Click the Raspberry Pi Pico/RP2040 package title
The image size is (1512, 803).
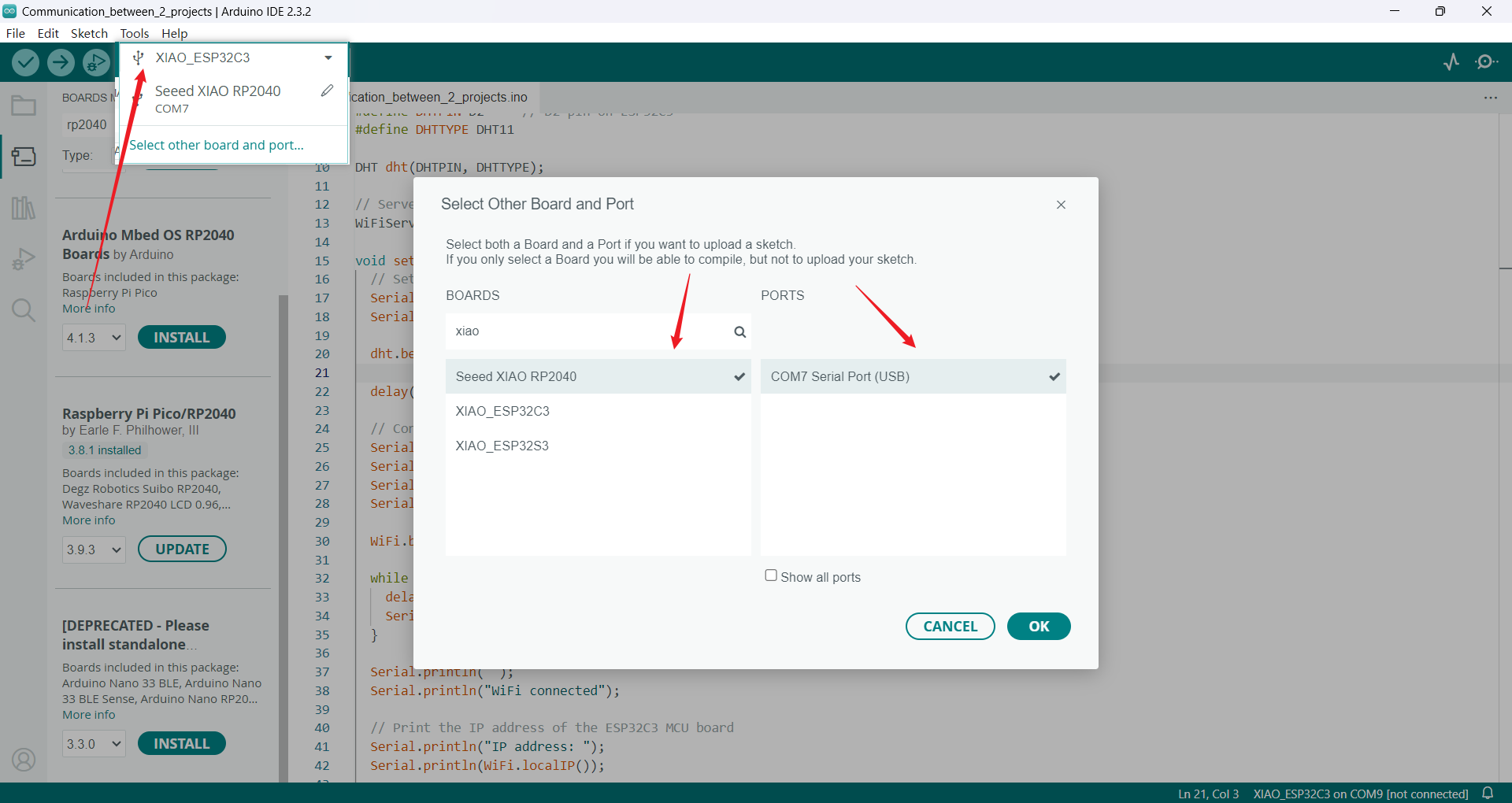[x=149, y=413]
